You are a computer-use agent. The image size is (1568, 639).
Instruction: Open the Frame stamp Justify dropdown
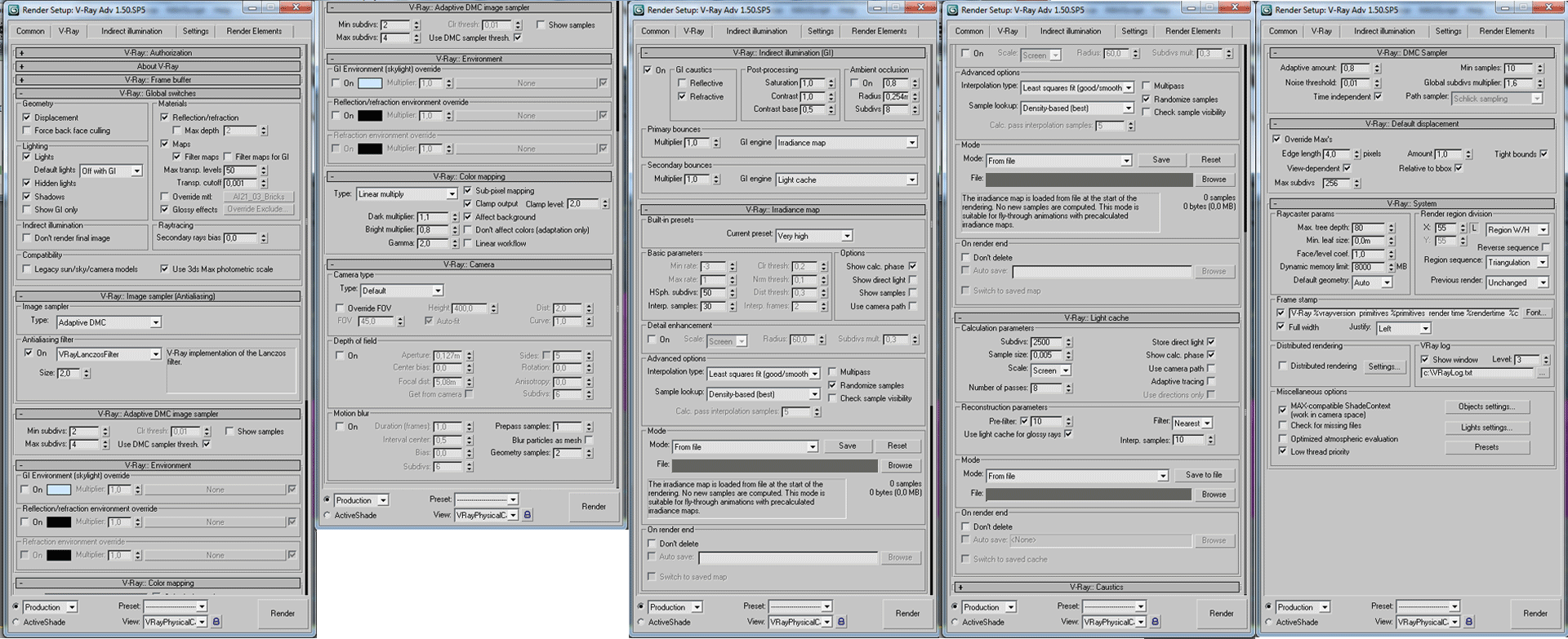click(x=1404, y=329)
